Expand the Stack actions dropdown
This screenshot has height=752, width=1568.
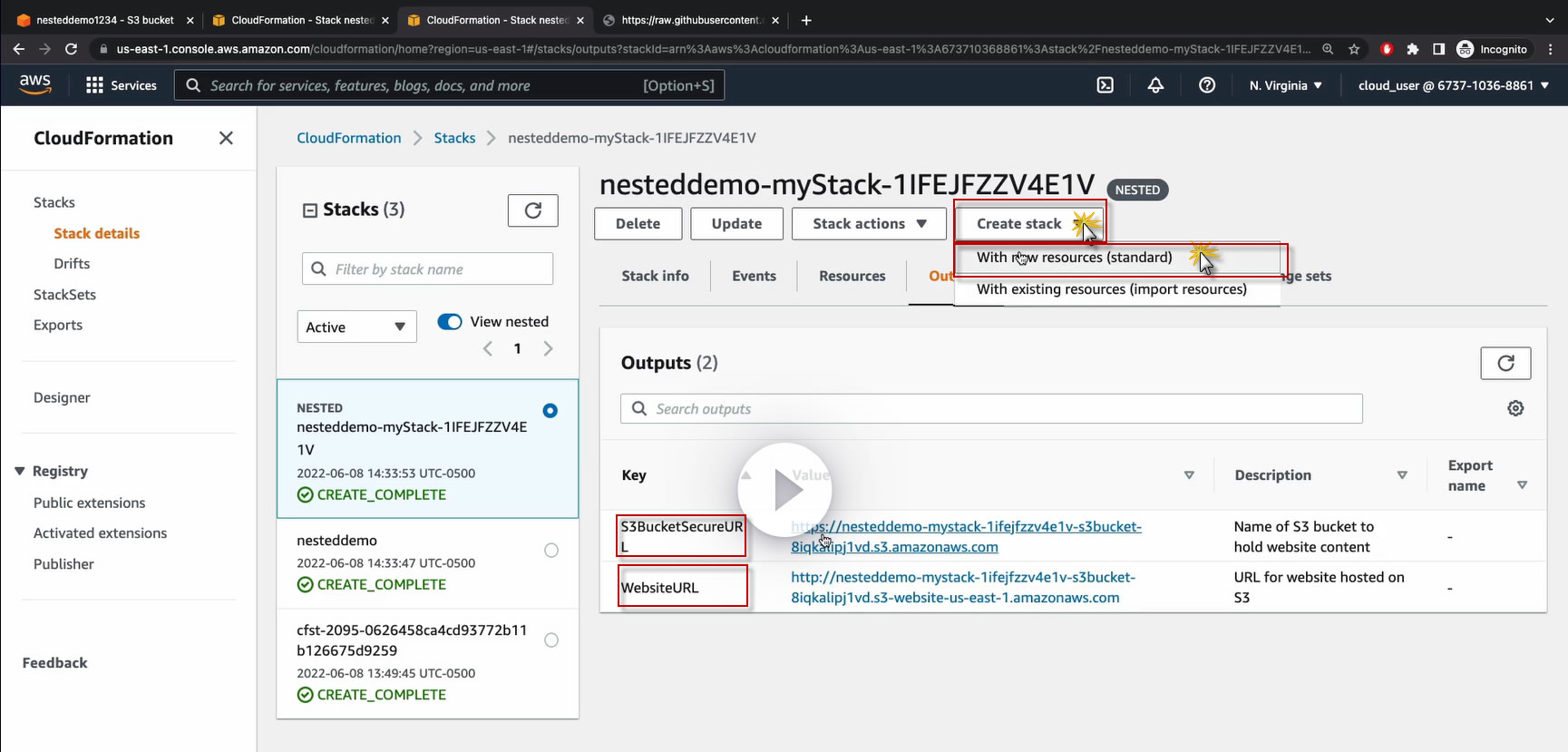pos(869,224)
